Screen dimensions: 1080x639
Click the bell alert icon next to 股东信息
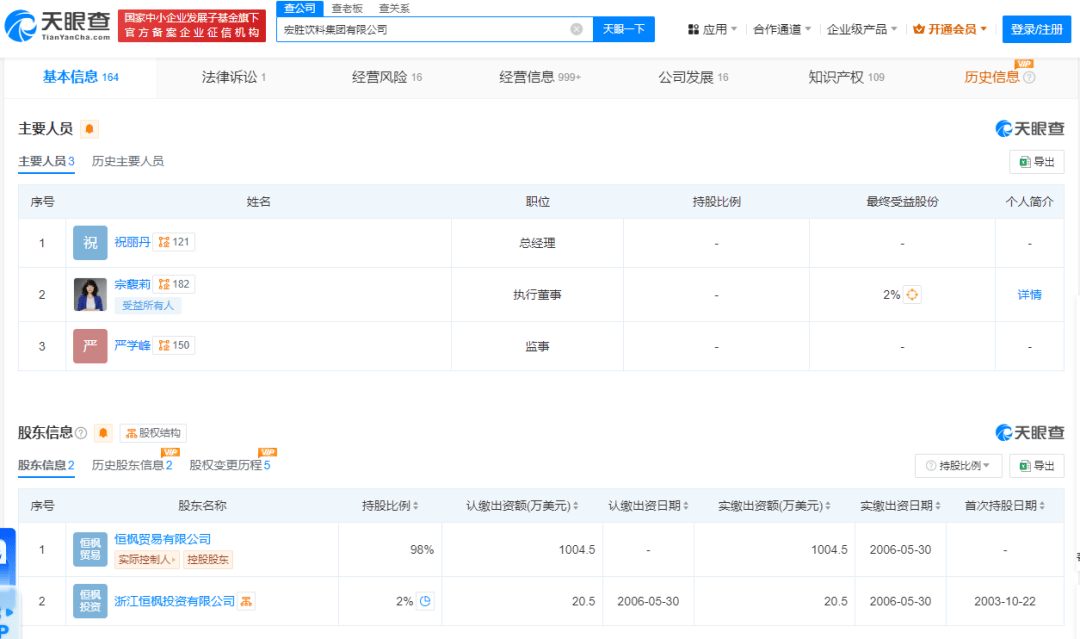pyautogui.click(x=103, y=432)
